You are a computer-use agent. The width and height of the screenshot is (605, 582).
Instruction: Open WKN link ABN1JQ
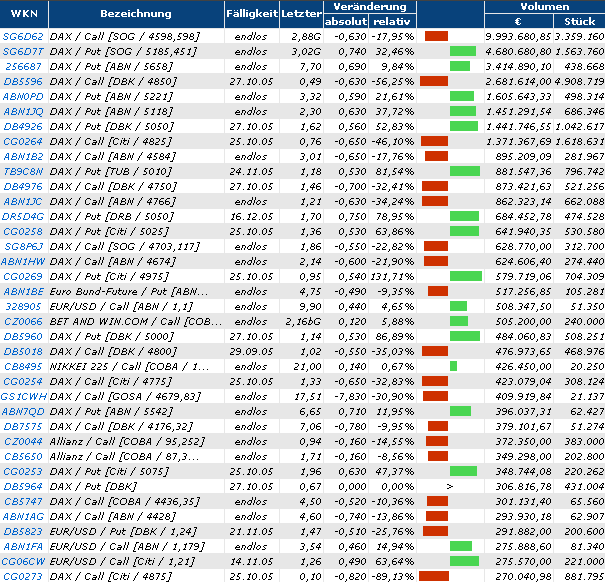23,112
